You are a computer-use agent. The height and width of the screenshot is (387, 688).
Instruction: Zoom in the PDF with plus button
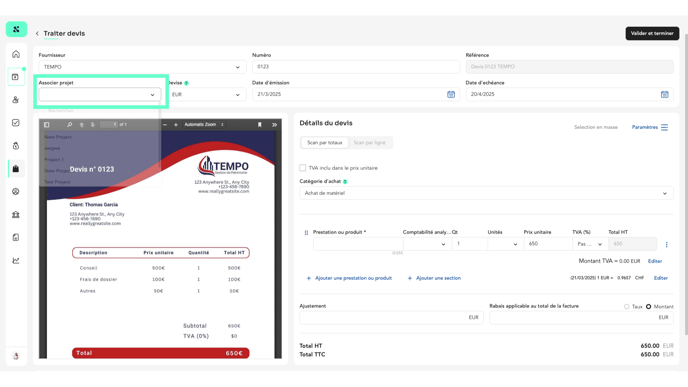pos(176,125)
